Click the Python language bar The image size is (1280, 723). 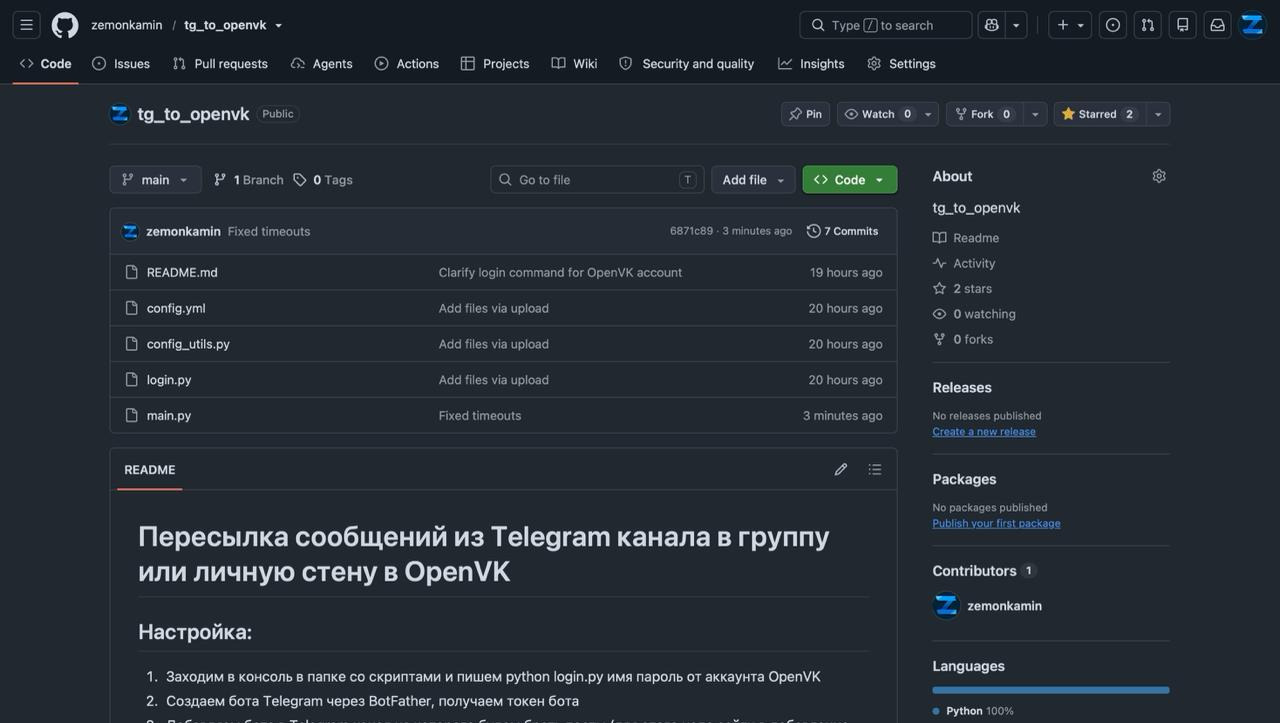point(1051,690)
